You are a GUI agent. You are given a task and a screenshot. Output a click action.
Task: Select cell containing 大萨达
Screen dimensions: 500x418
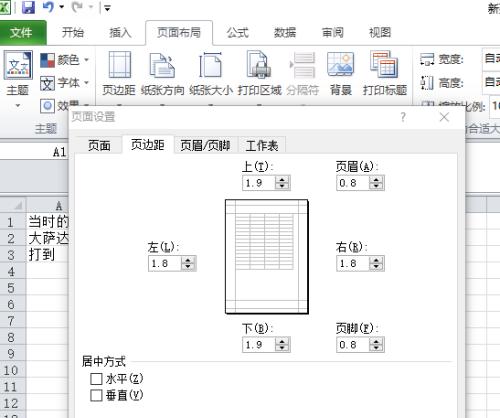(x=48, y=238)
